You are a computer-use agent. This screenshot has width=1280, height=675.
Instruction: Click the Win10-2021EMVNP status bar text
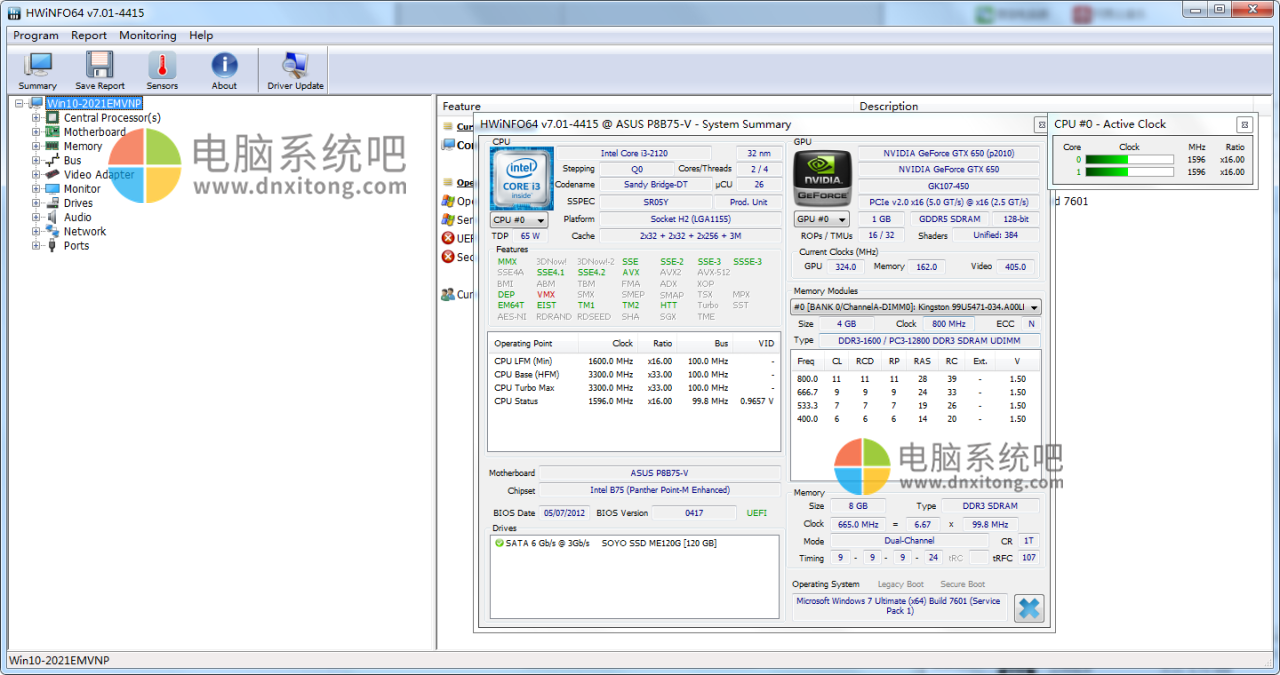pyautogui.click(x=59, y=660)
